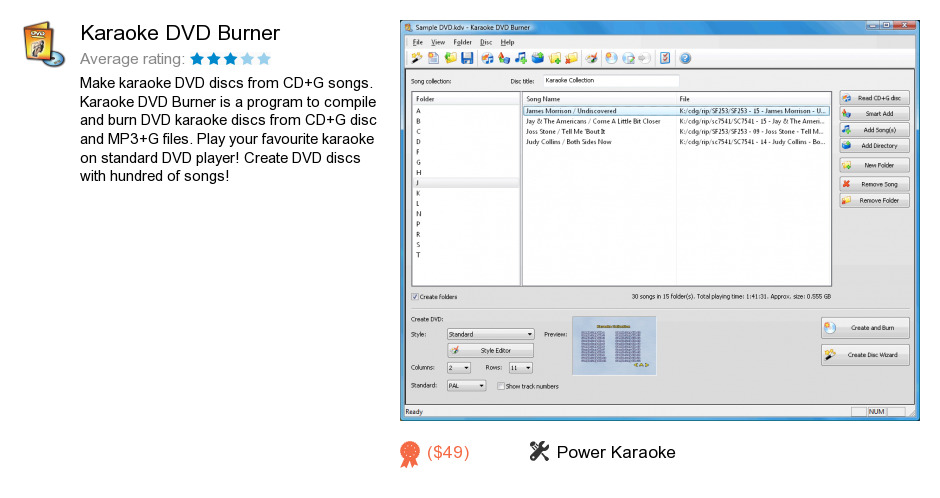Click the orange award ribbon price icon
The width and height of the screenshot is (940, 498).
coord(410,454)
